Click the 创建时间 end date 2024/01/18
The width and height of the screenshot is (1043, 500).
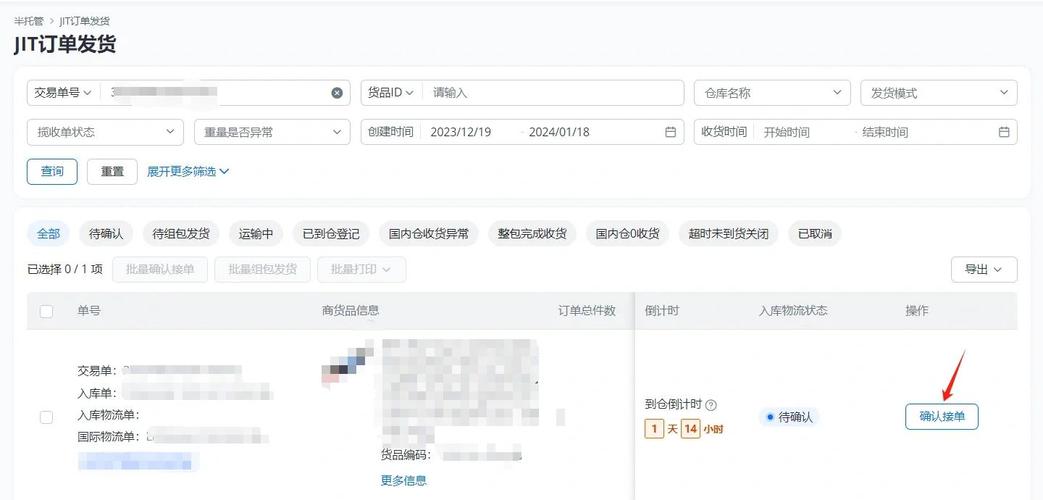pyautogui.click(x=559, y=132)
